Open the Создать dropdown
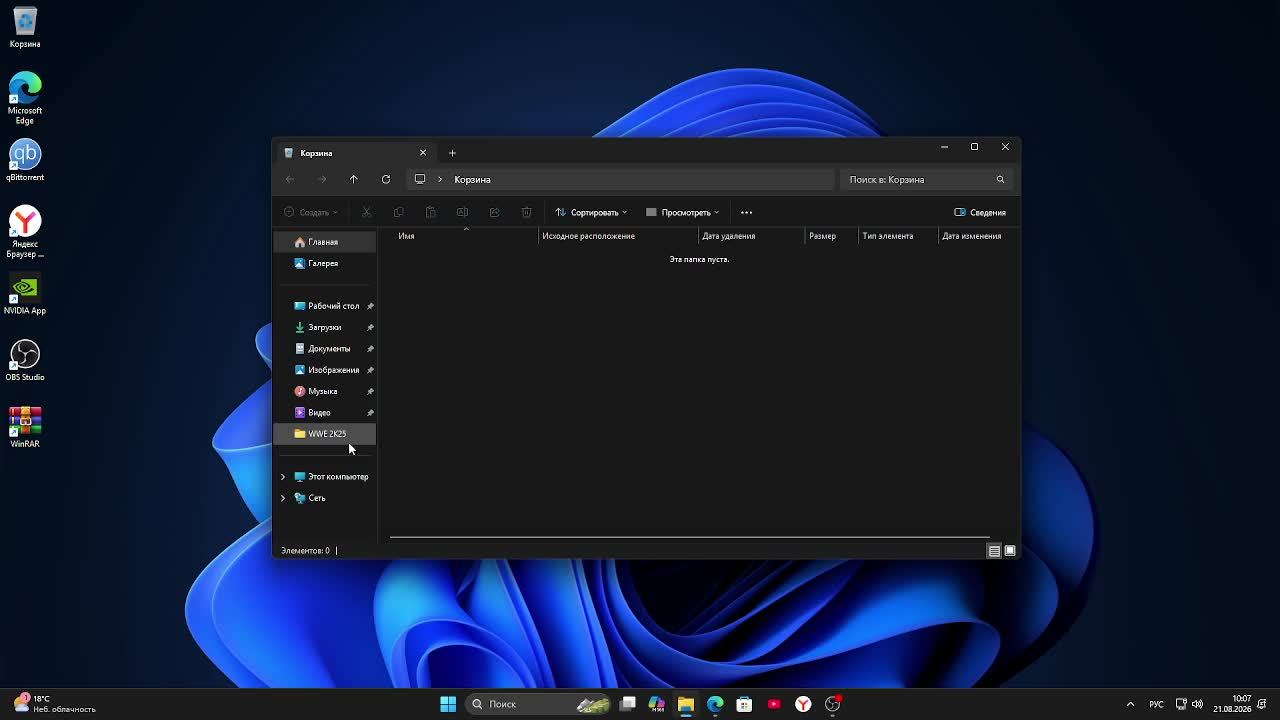The image size is (1280, 720). click(311, 212)
